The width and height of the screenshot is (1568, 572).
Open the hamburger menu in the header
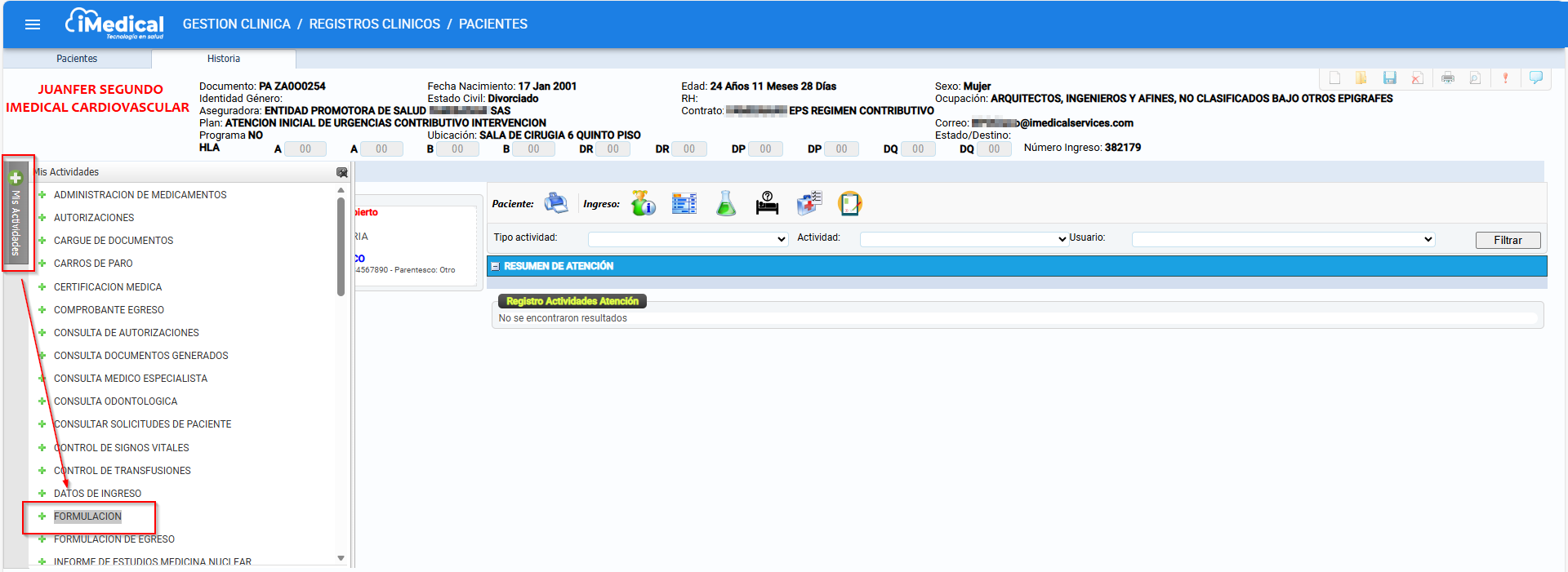coord(33,24)
